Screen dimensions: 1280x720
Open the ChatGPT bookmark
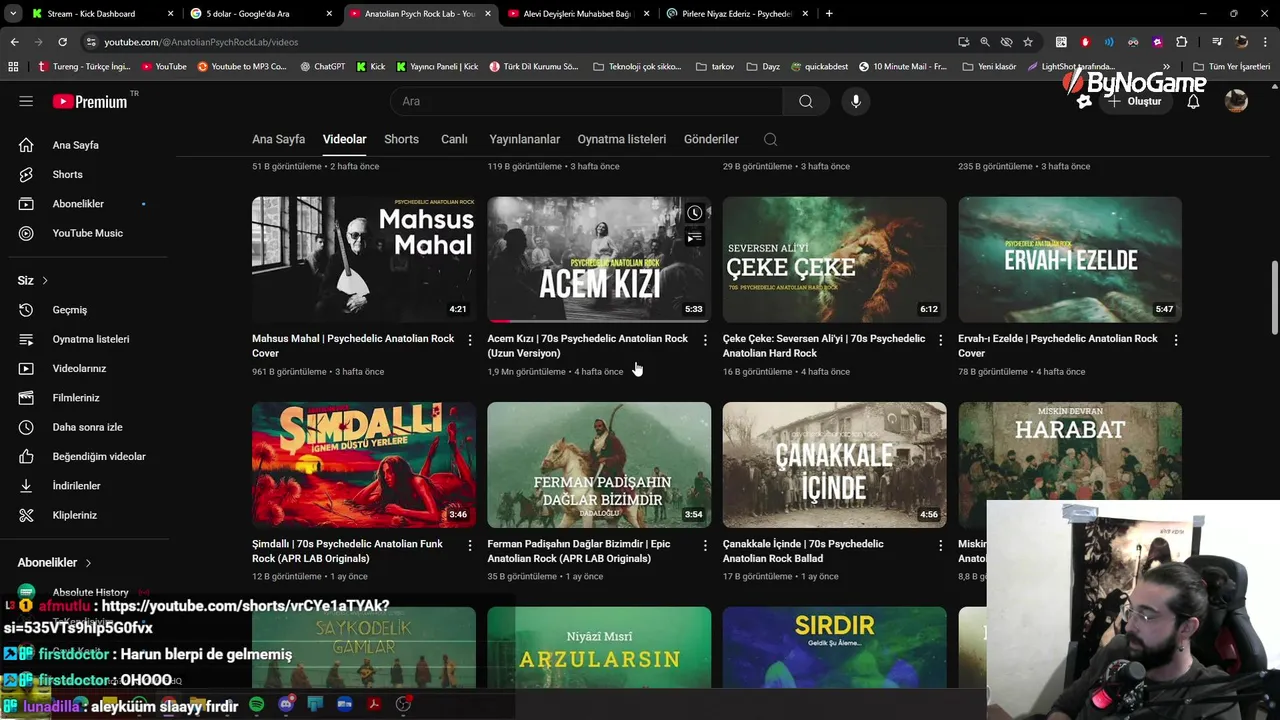coord(322,67)
